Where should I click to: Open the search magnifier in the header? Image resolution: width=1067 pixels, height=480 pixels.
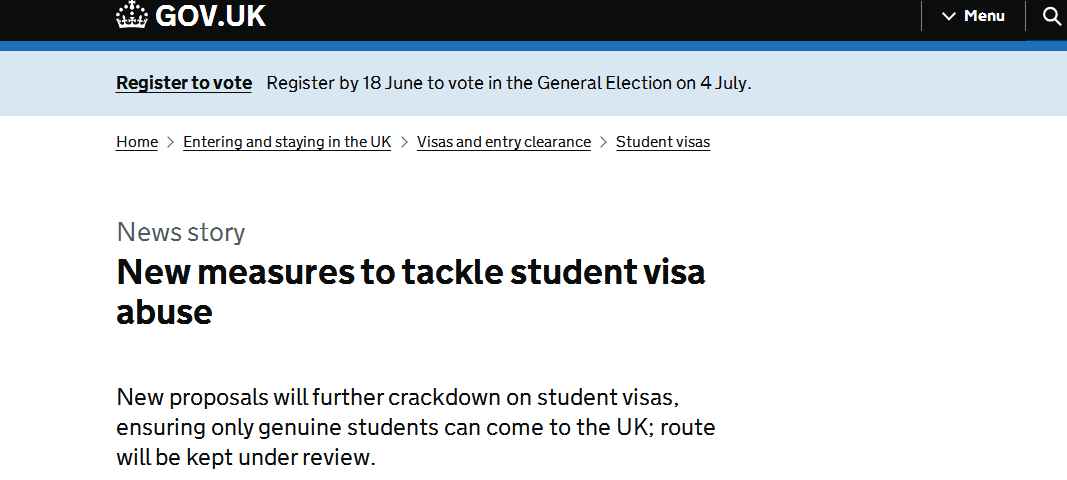1053,16
